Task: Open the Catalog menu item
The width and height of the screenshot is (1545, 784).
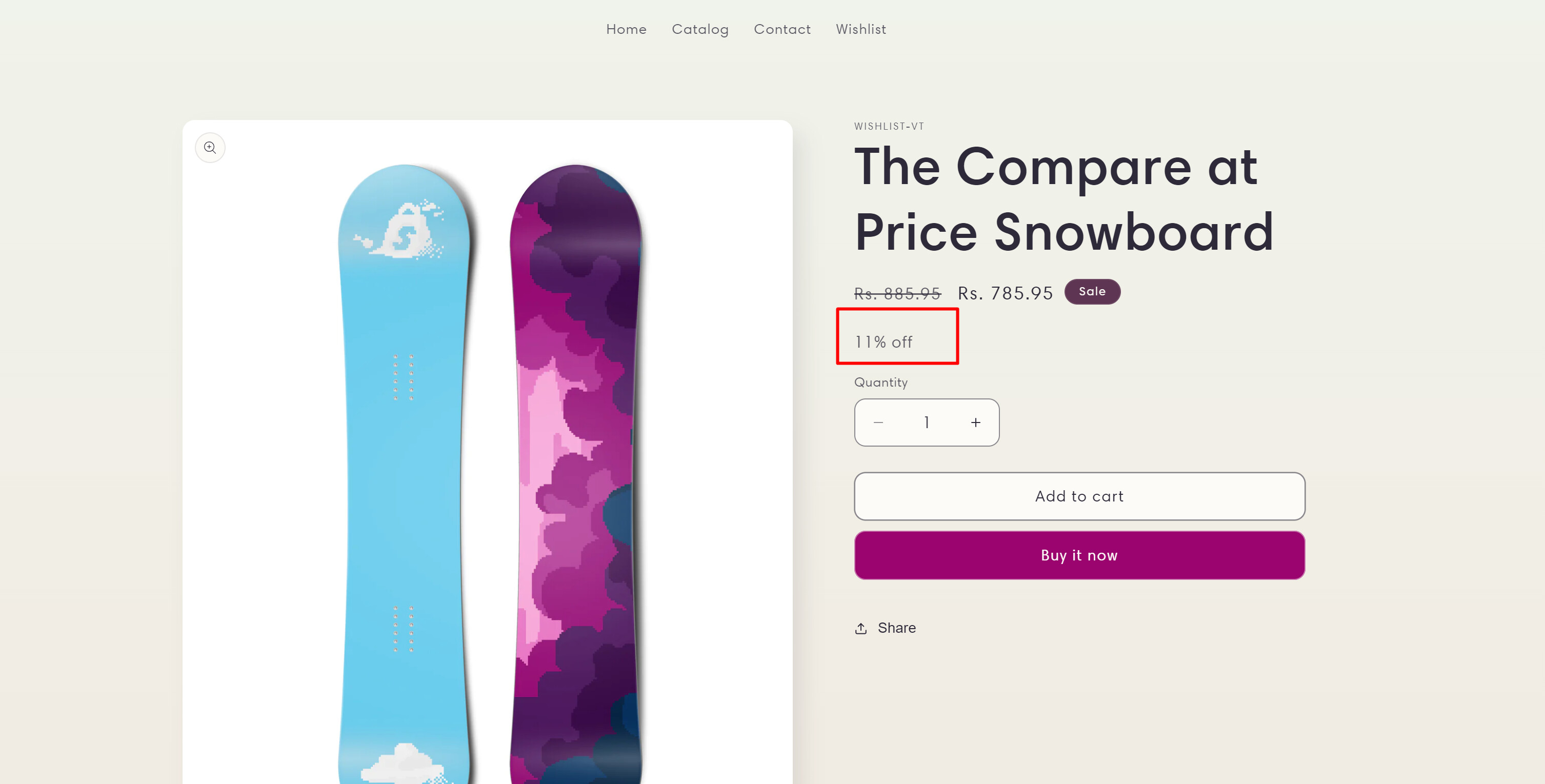Action: [x=700, y=29]
